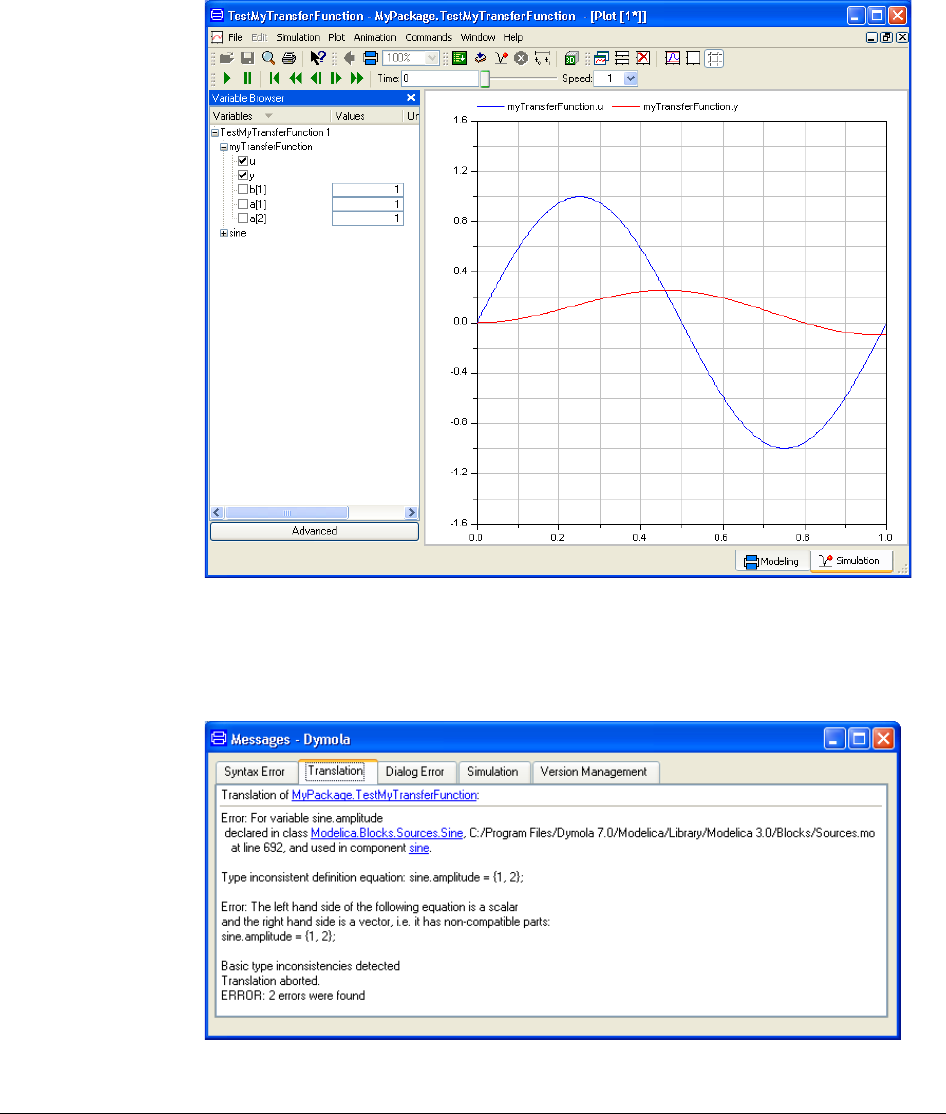The width and height of the screenshot is (946, 1114).
Task: Check the a[2] variable checkbox
Action: point(243,218)
